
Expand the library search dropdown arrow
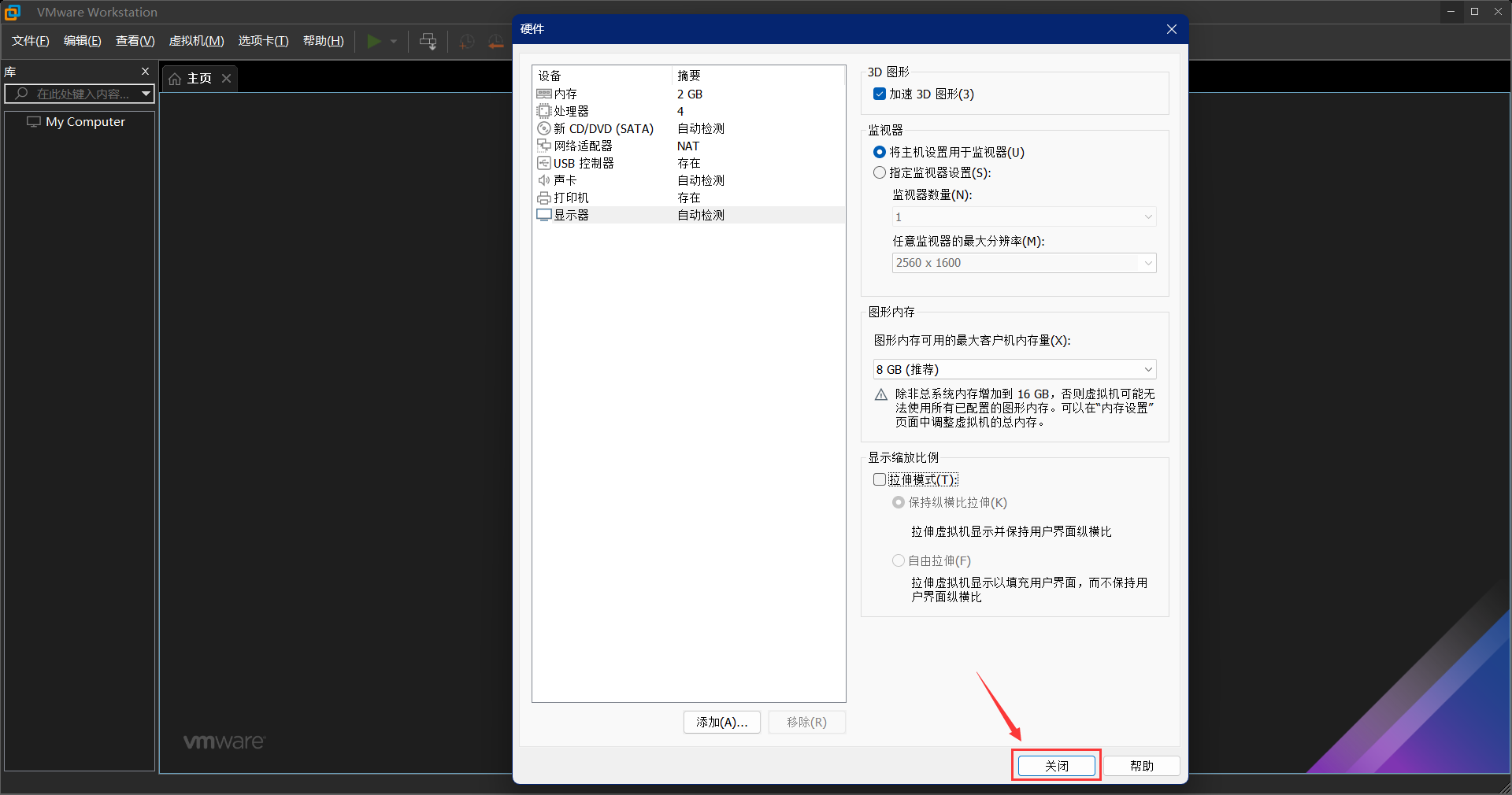tap(146, 94)
